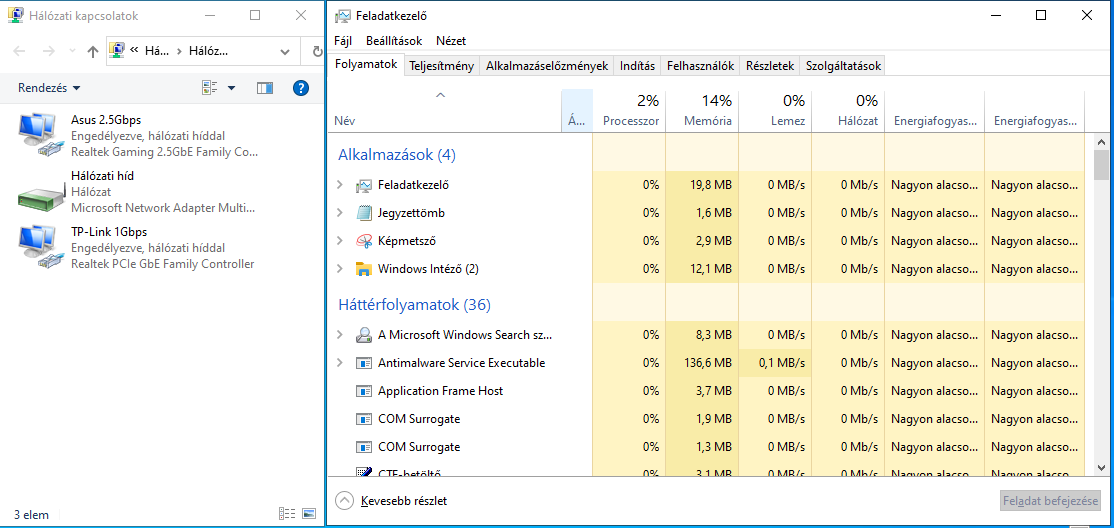
Task: Click the 0,1 MB/s disk cell
Action: tap(775, 362)
